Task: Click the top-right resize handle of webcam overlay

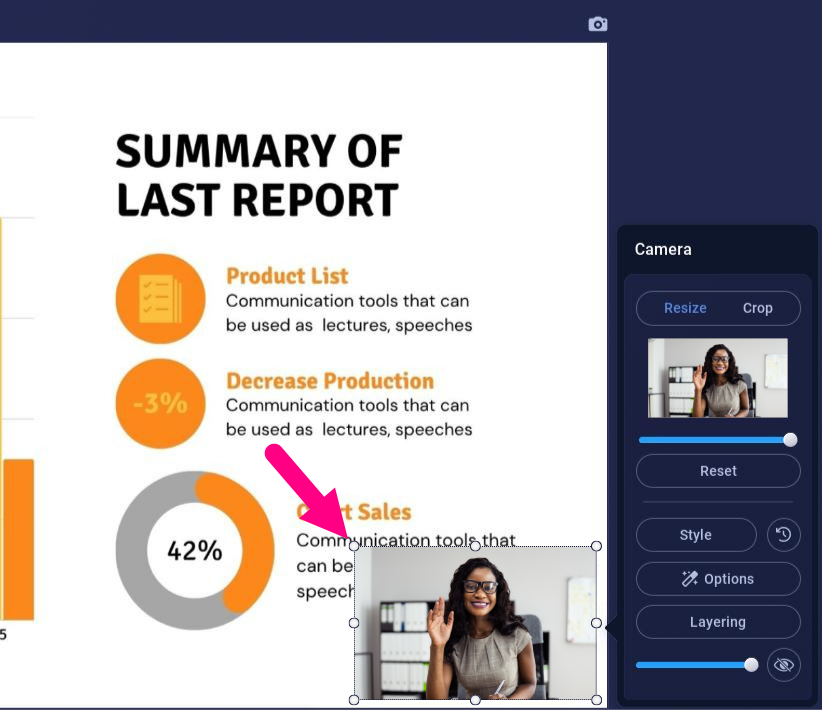Action: (597, 546)
